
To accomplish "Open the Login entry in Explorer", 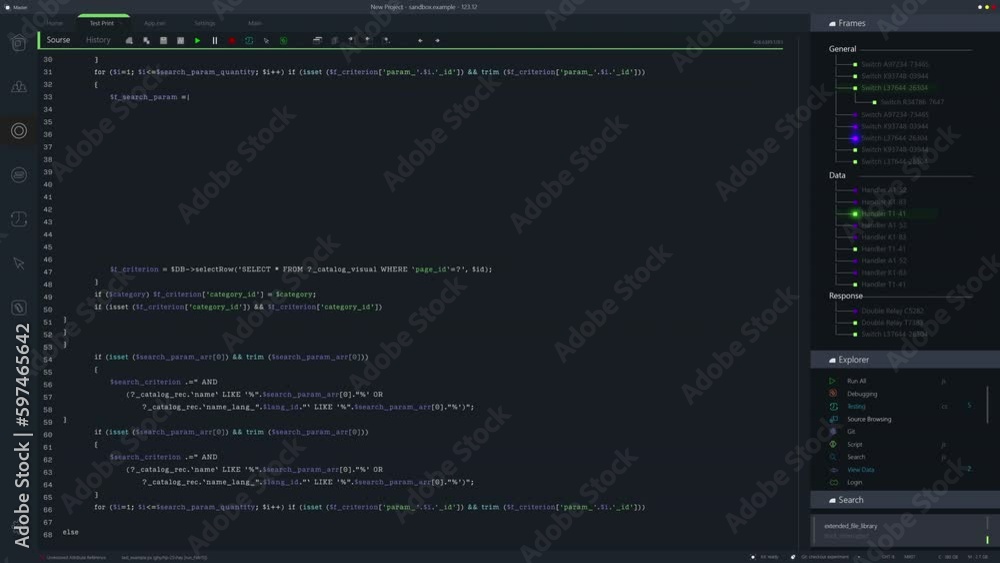I will (x=855, y=483).
